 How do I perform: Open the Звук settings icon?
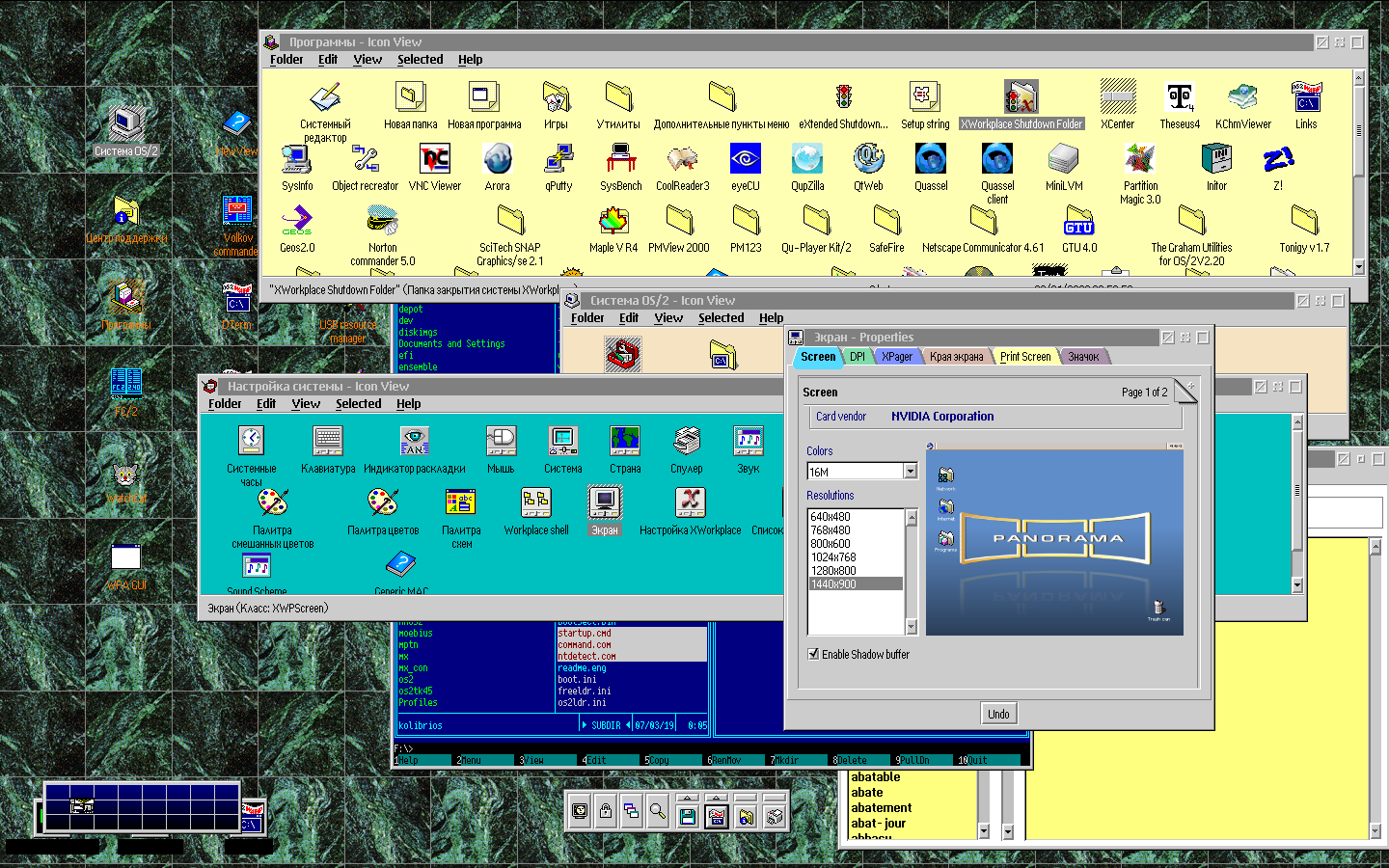click(749, 441)
